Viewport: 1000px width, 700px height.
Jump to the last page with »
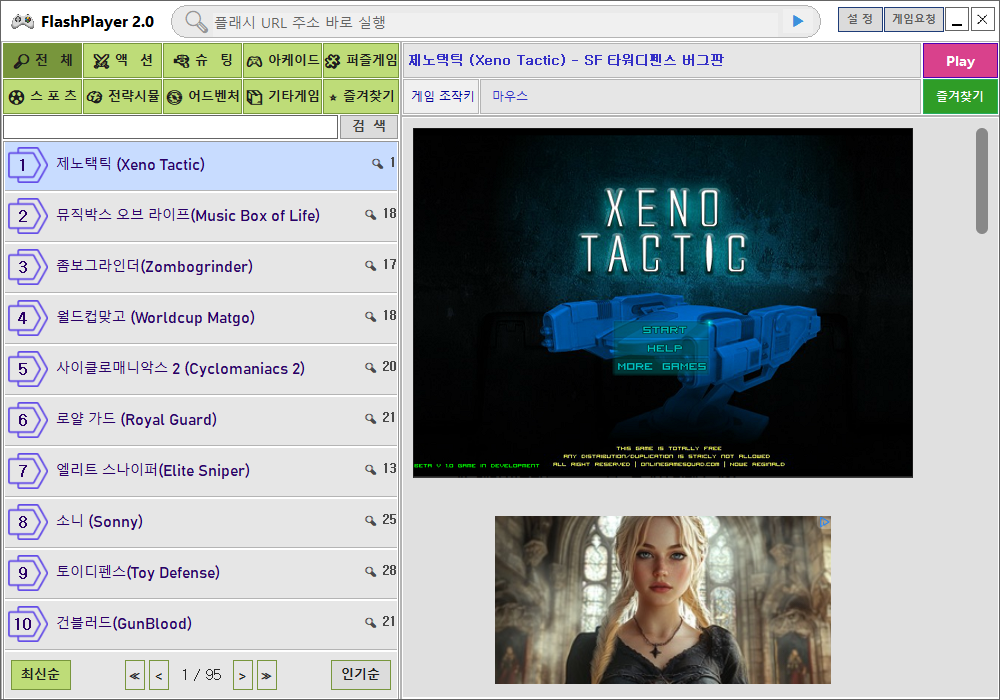pyautogui.click(x=267, y=675)
